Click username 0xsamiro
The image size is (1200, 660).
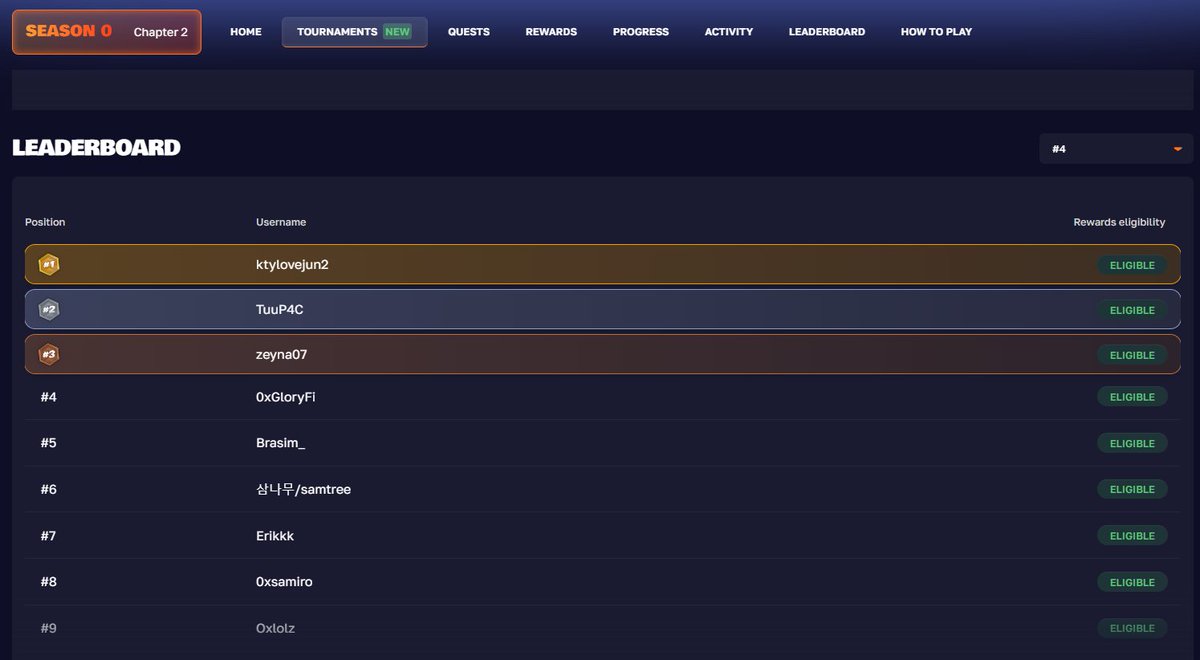pyautogui.click(x=284, y=582)
